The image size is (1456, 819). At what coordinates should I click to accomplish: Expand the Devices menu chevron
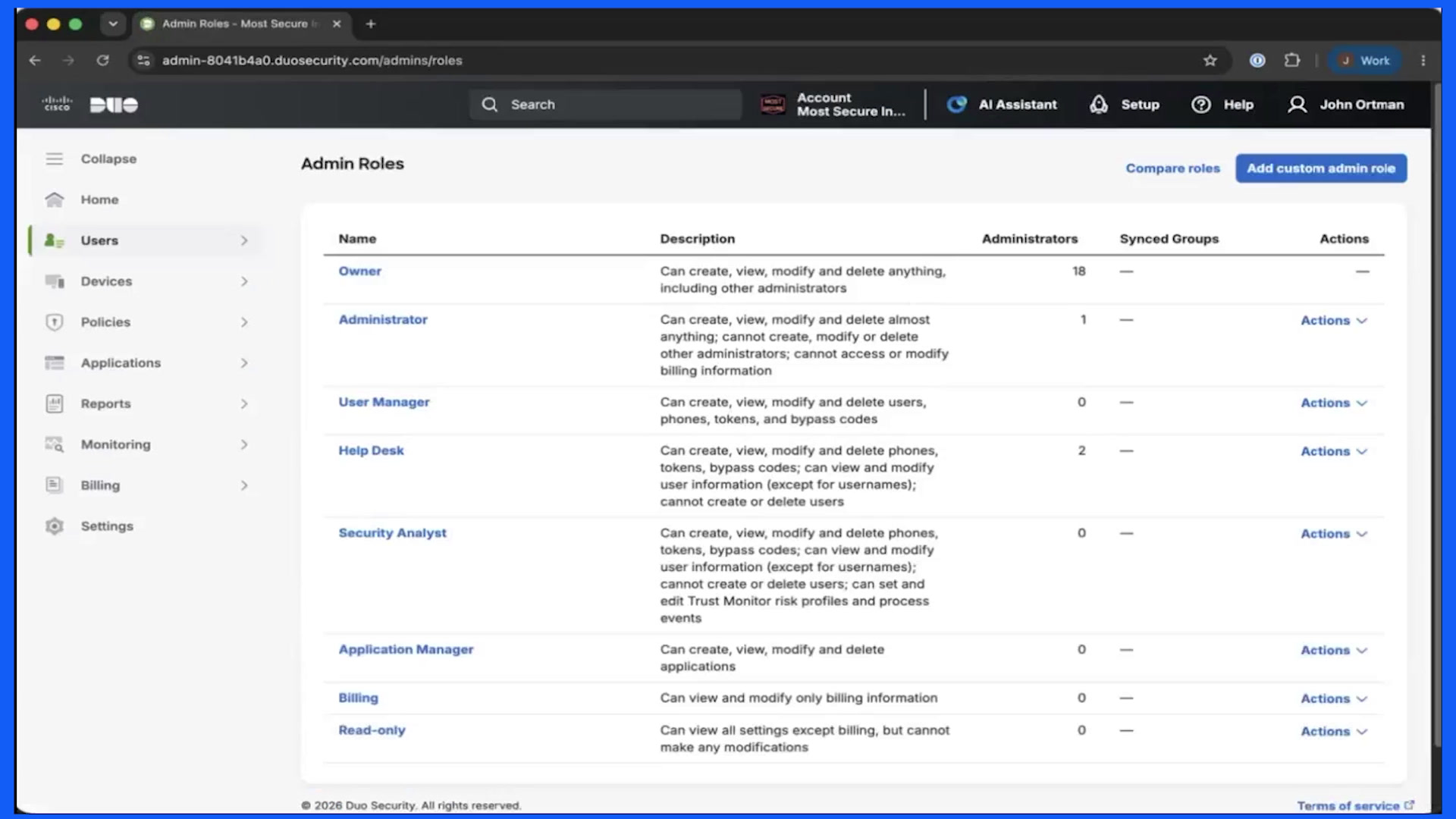click(244, 281)
